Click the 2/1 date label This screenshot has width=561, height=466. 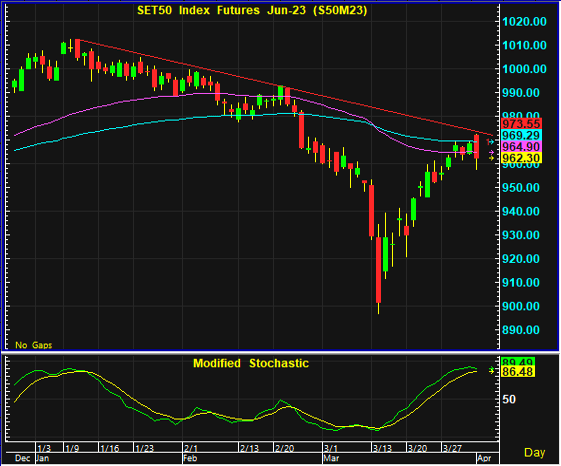point(191,448)
